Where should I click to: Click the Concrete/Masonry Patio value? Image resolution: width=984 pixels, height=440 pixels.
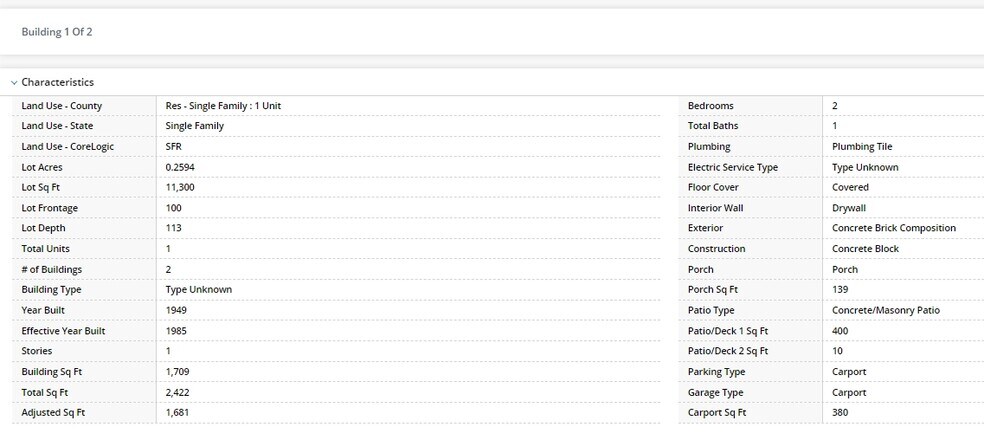(886, 310)
